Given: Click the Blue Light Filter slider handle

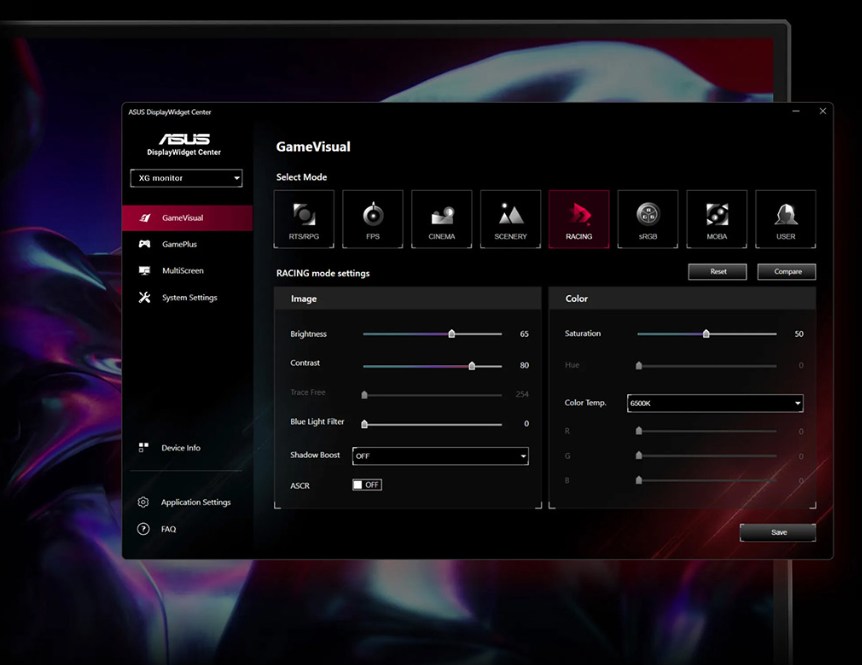Looking at the screenshot, I should [364, 424].
